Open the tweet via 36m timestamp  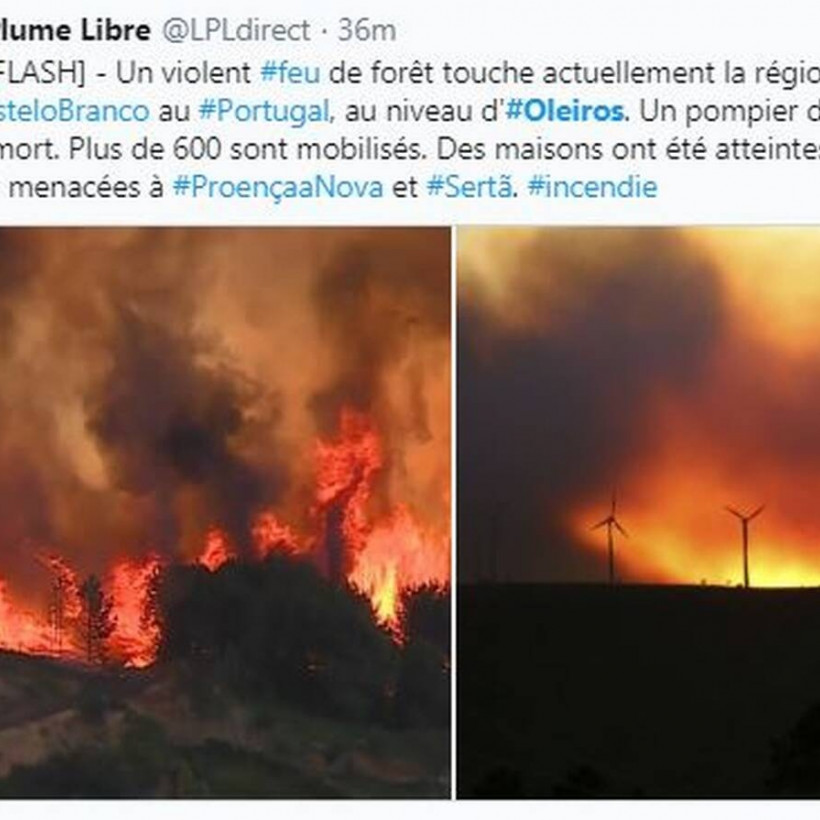pyautogui.click(x=367, y=30)
